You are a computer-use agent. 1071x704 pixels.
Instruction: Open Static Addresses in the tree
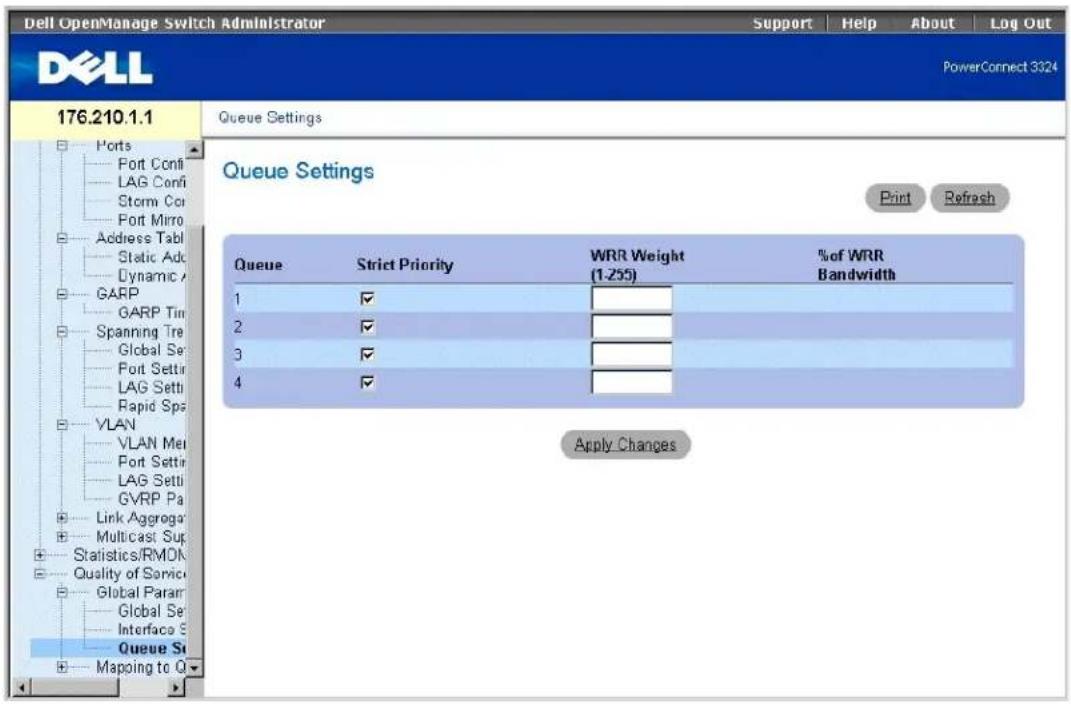coord(151,257)
